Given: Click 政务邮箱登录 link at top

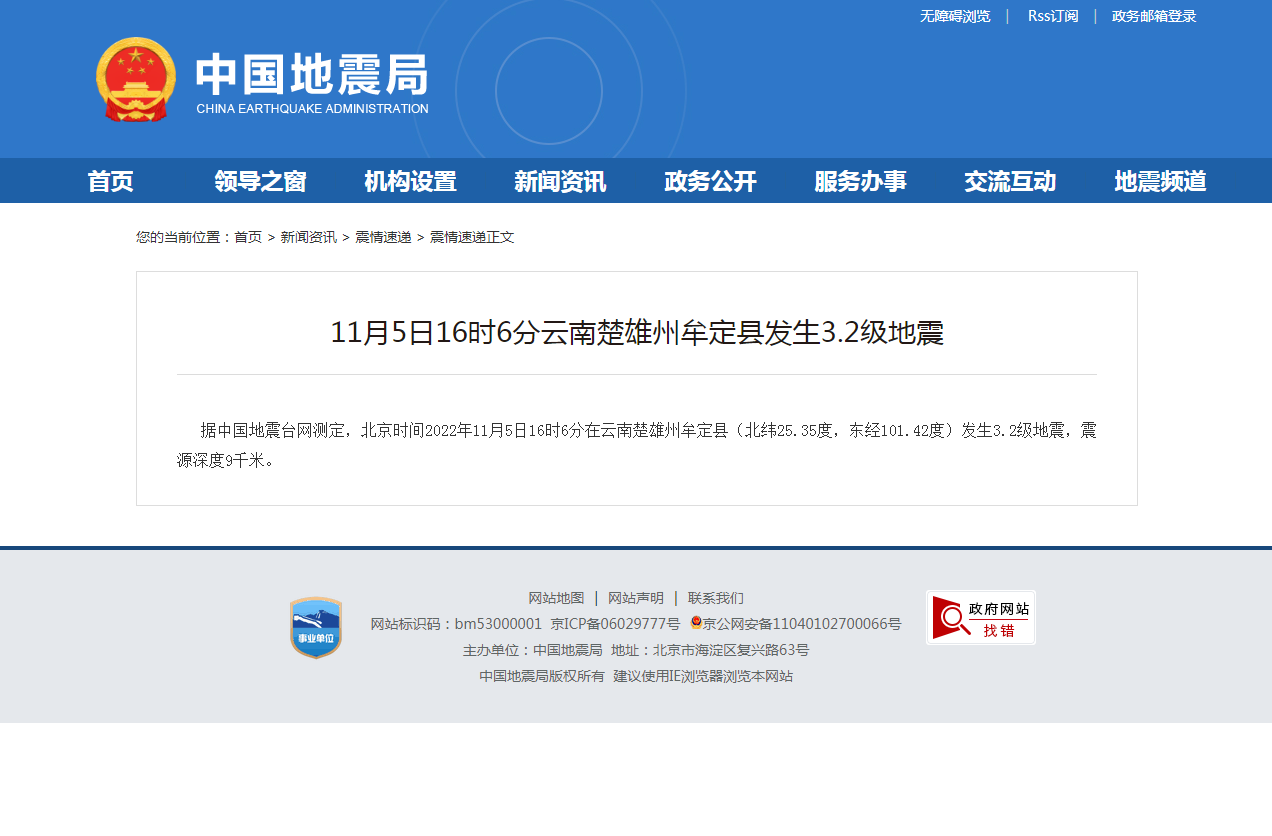Looking at the screenshot, I should 1154,16.
